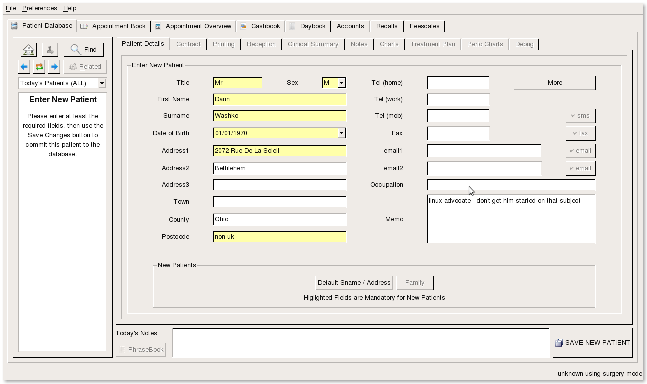Click the orange-green reload patient icon
Screen dimensions: 647x384
39,66
